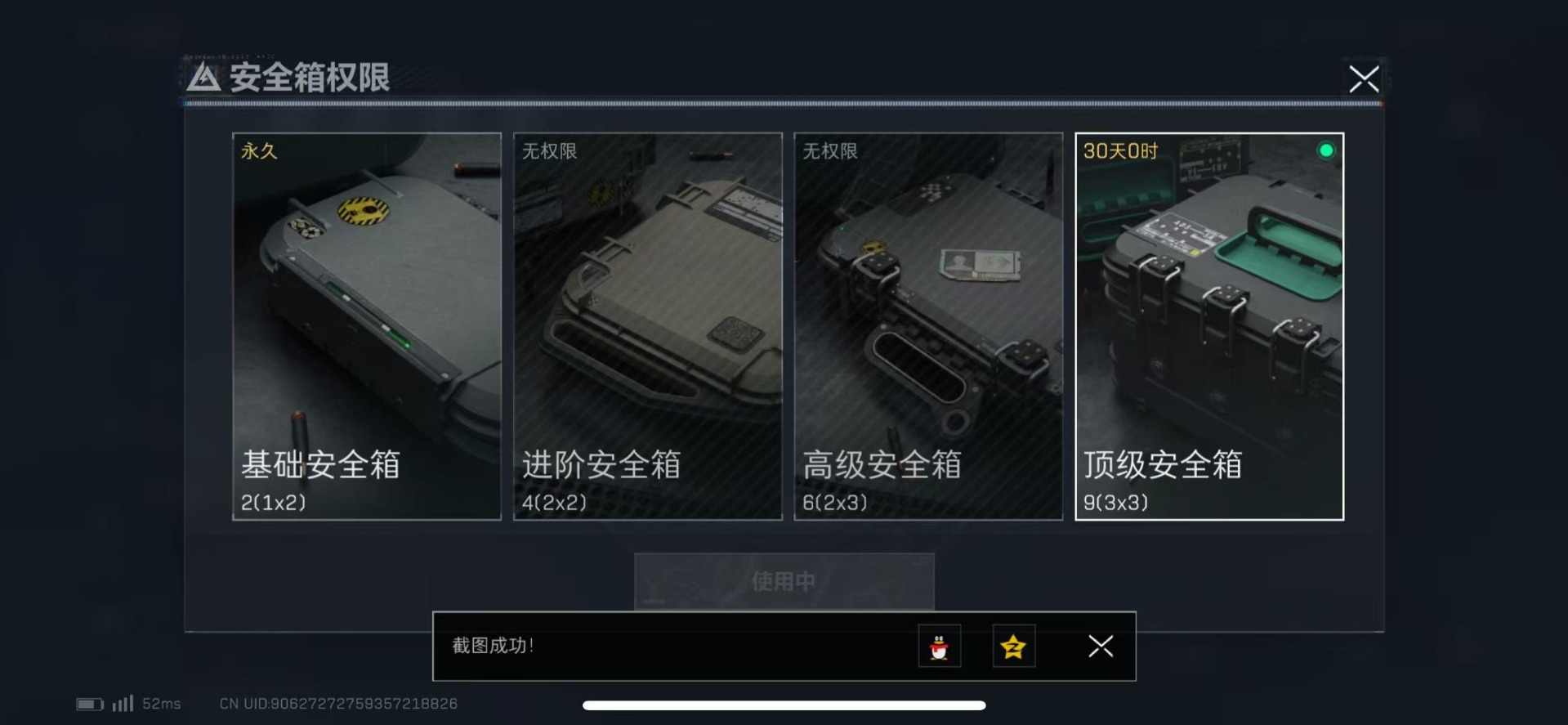Click the 30天0时 remaining time label

pos(1120,151)
